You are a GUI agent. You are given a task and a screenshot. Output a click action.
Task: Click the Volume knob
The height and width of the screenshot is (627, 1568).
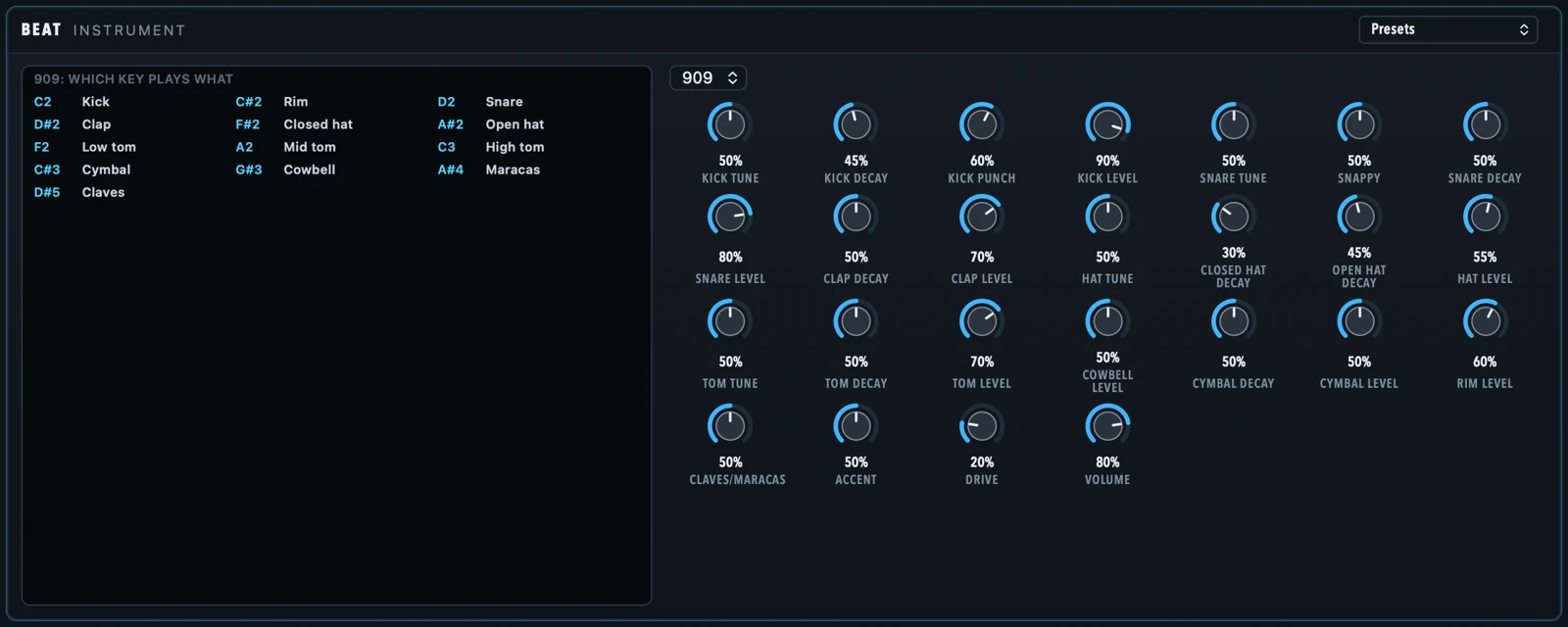[x=1107, y=426]
